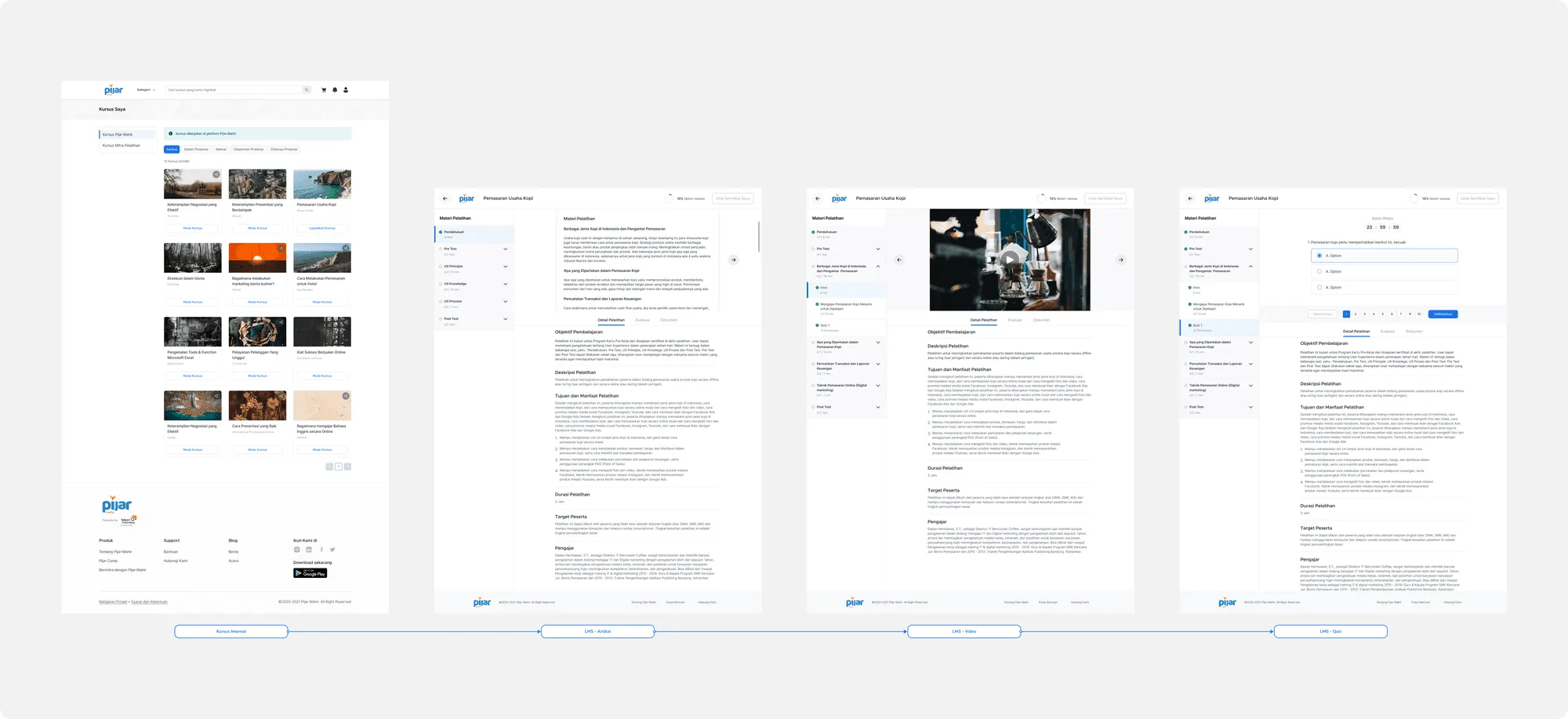Viewport: 1568px width, 719px height.
Task: Click Lanjutkan Kursus on Pemasaran Usaha Kopi card
Action: pos(322,228)
